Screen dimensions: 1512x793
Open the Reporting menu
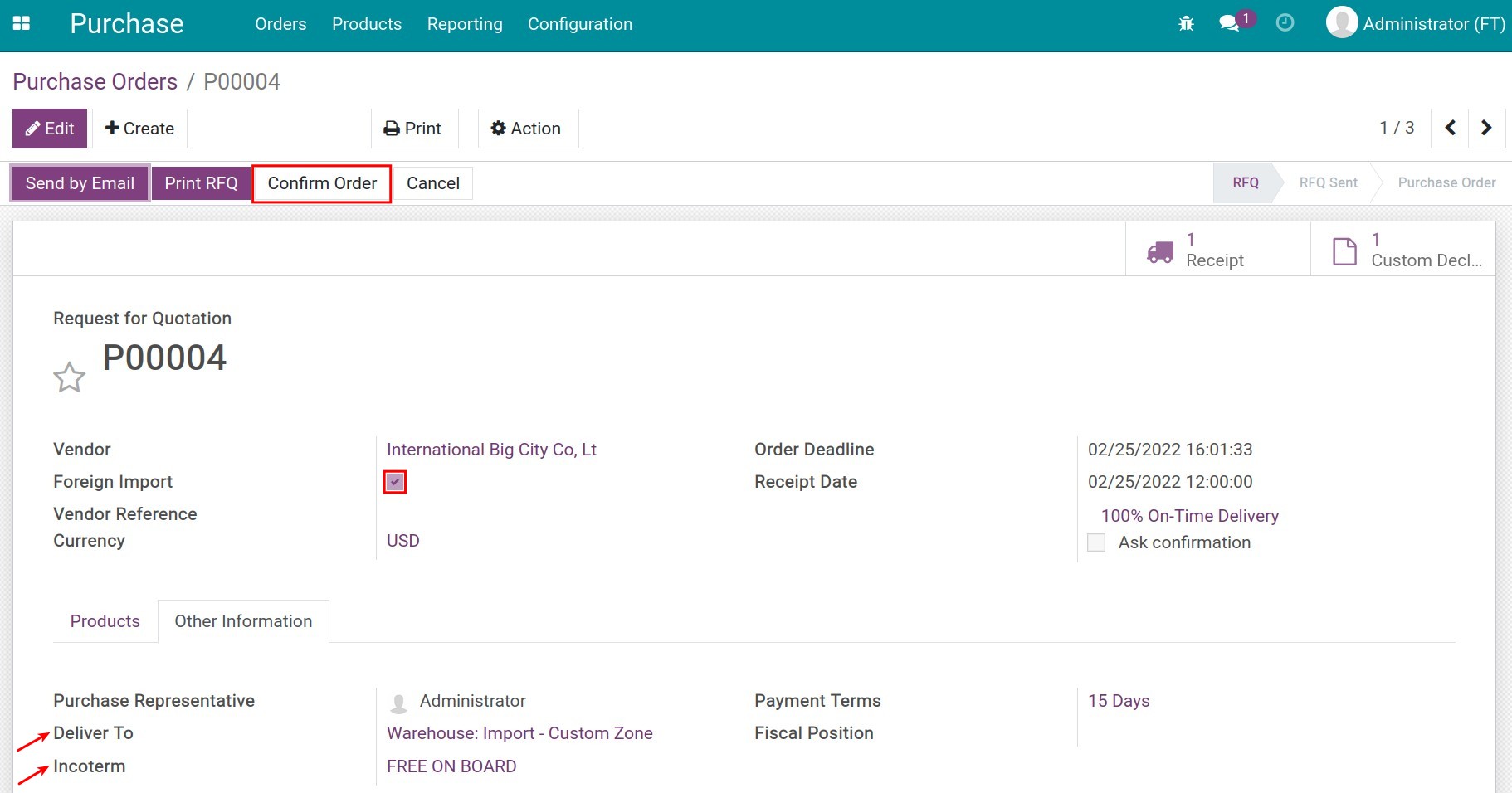pos(465,24)
